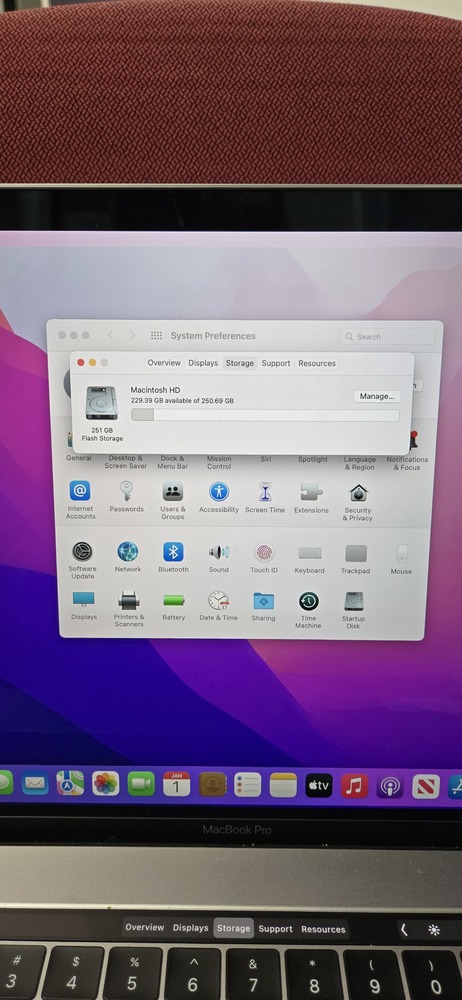Launch Photos from the Dock
This screenshot has height=1000, width=462.
(x=105, y=783)
